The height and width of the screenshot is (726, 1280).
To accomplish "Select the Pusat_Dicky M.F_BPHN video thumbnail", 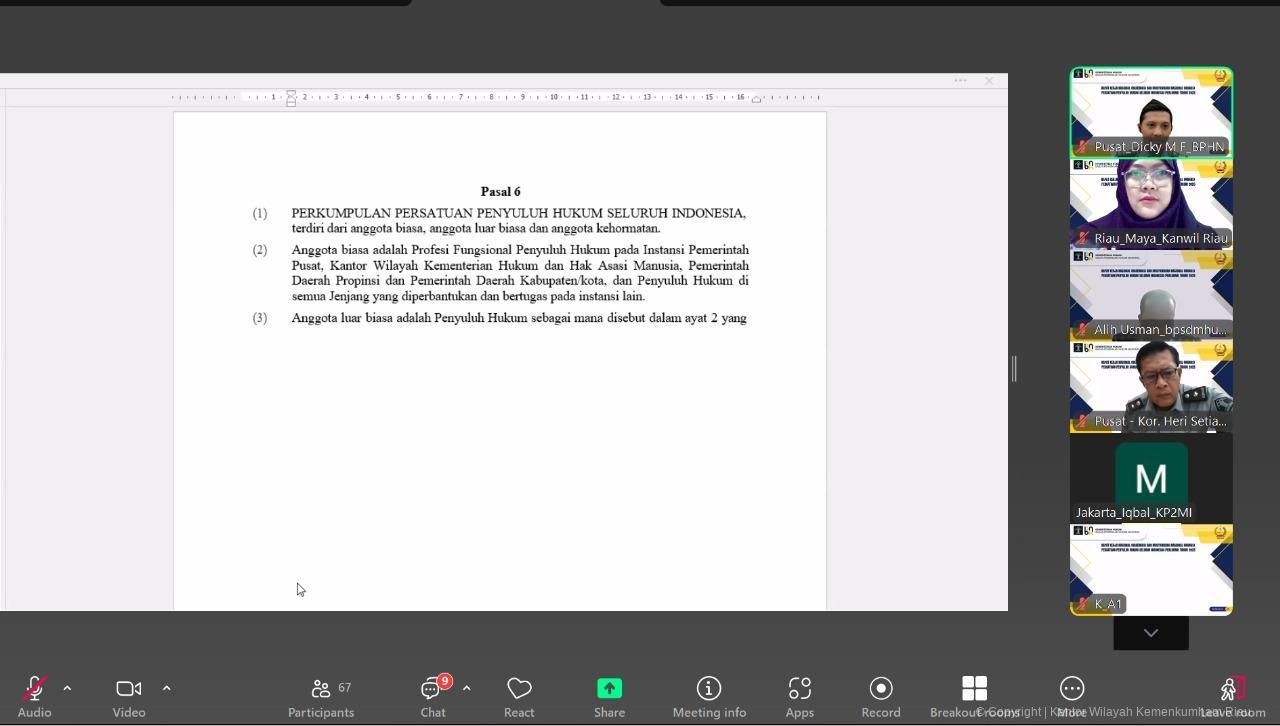I will click(x=1151, y=112).
